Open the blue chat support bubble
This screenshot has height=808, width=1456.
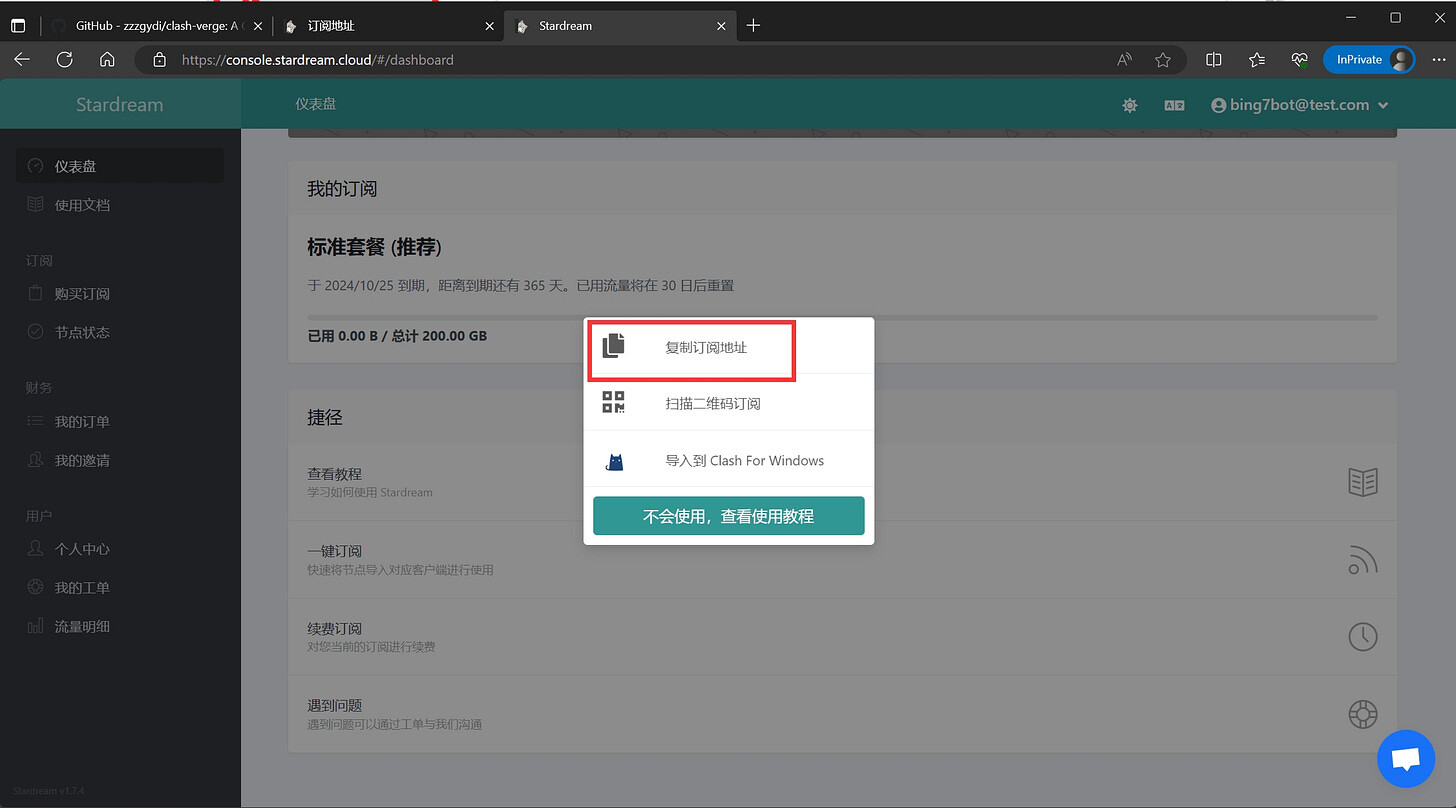tap(1406, 759)
